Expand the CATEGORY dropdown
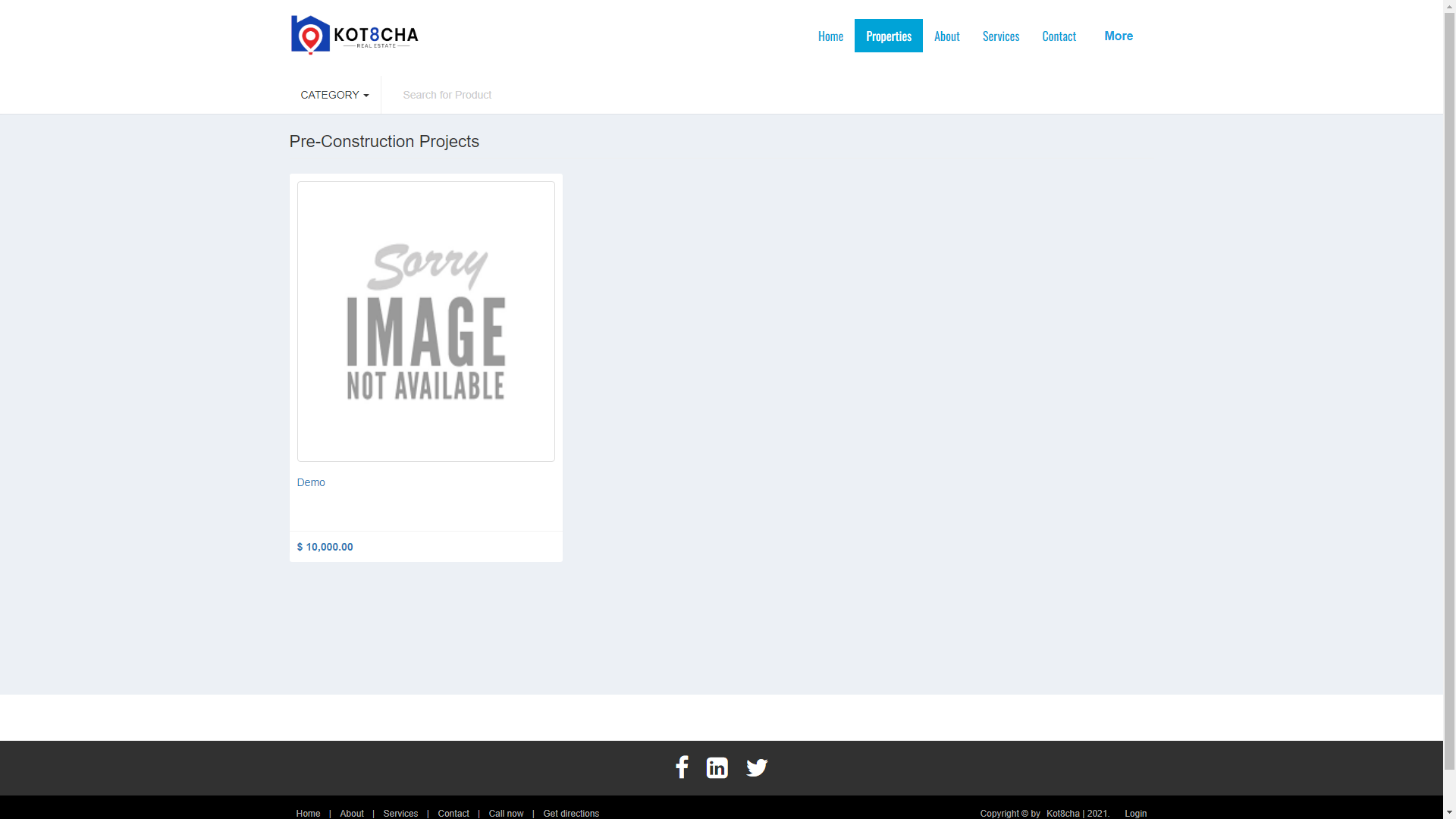Viewport: 1456px width, 819px height. [x=334, y=95]
